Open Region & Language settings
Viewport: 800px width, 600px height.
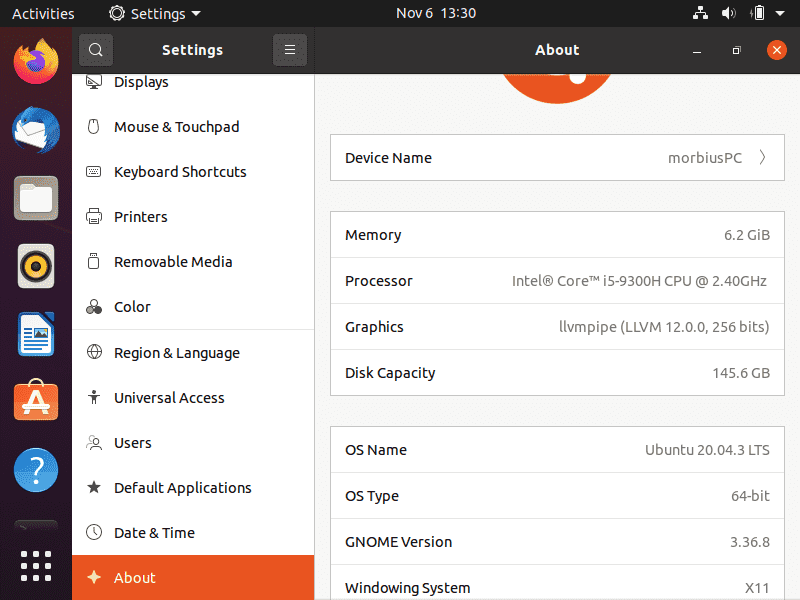coord(193,352)
